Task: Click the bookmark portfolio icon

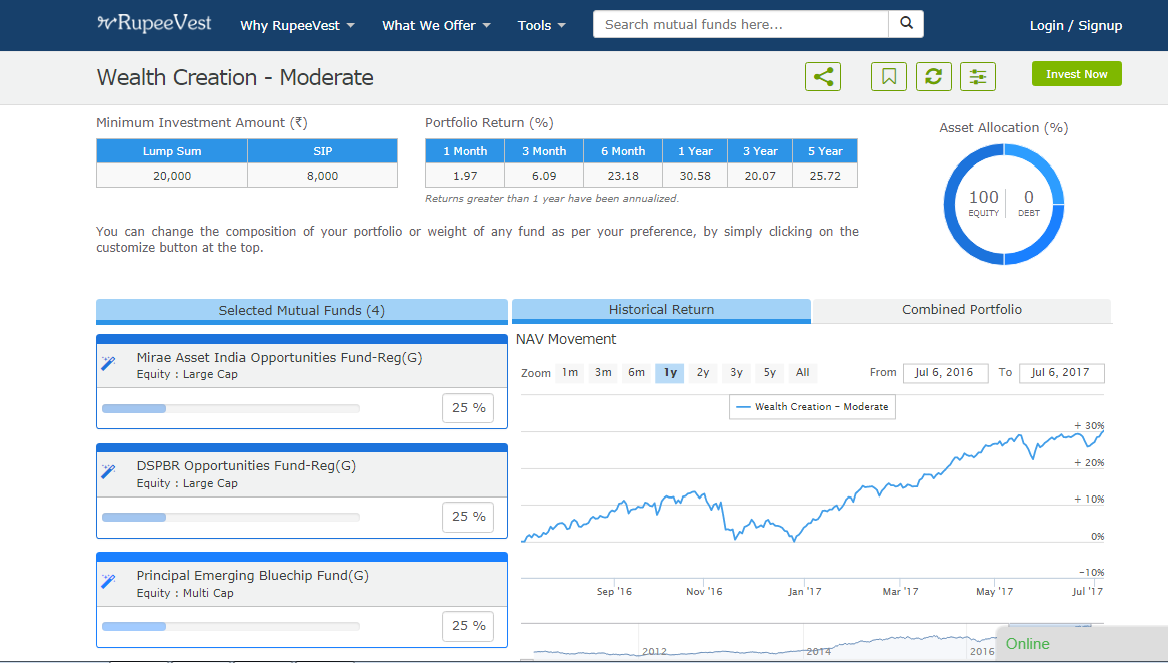Action: tap(889, 76)
